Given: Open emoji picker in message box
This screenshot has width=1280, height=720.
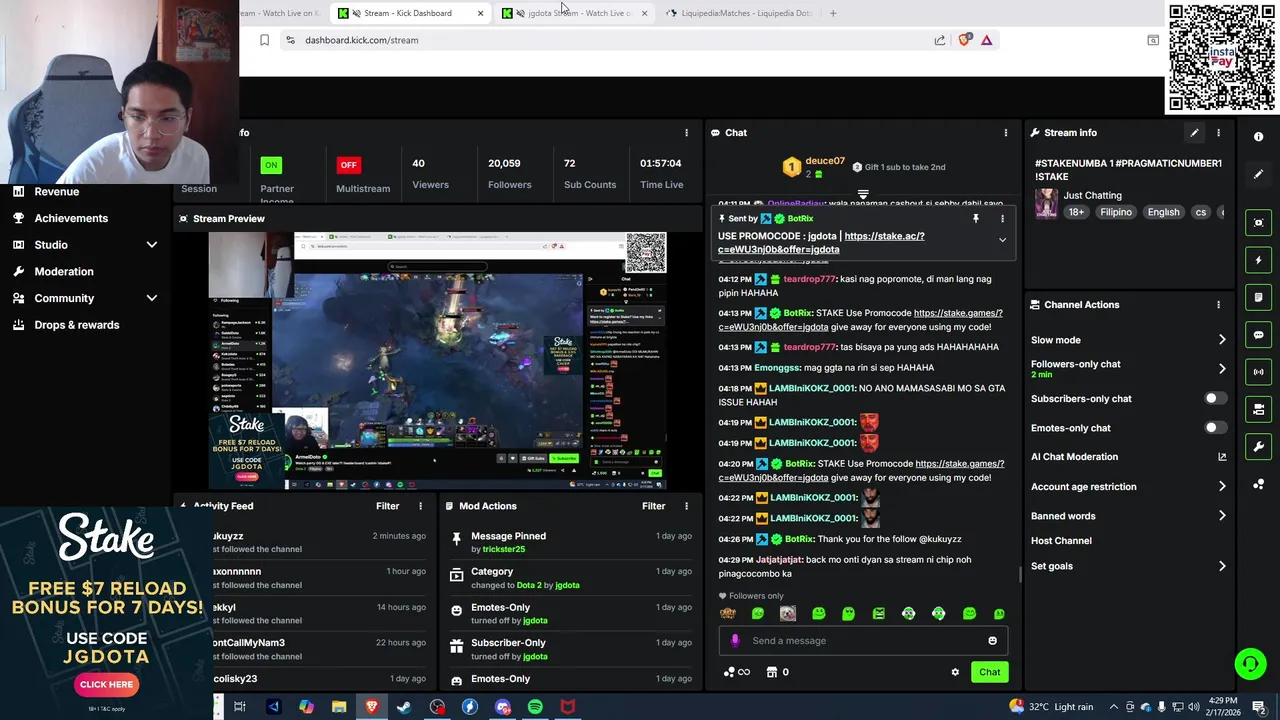Looking at the screenshot, I should click(992, 641).
